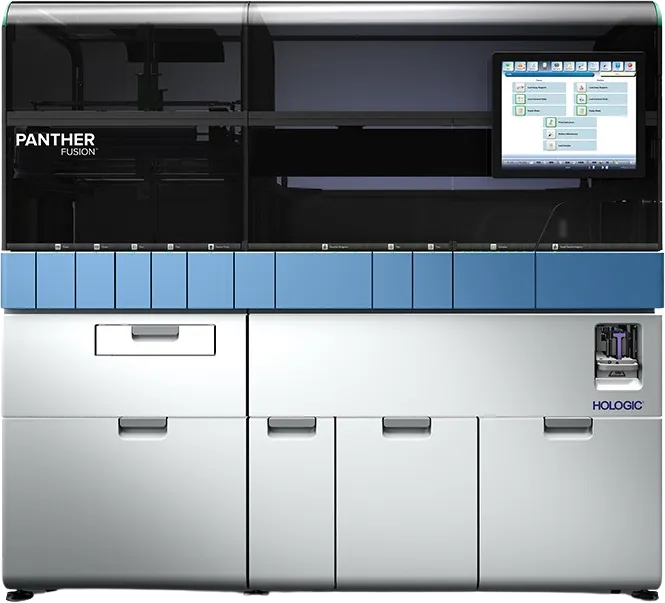Image resolution: width=665 pixels, height=603 pixels.
Task: Click the blue progress bar under touchscreen toolbar
Action: [550, 75]
